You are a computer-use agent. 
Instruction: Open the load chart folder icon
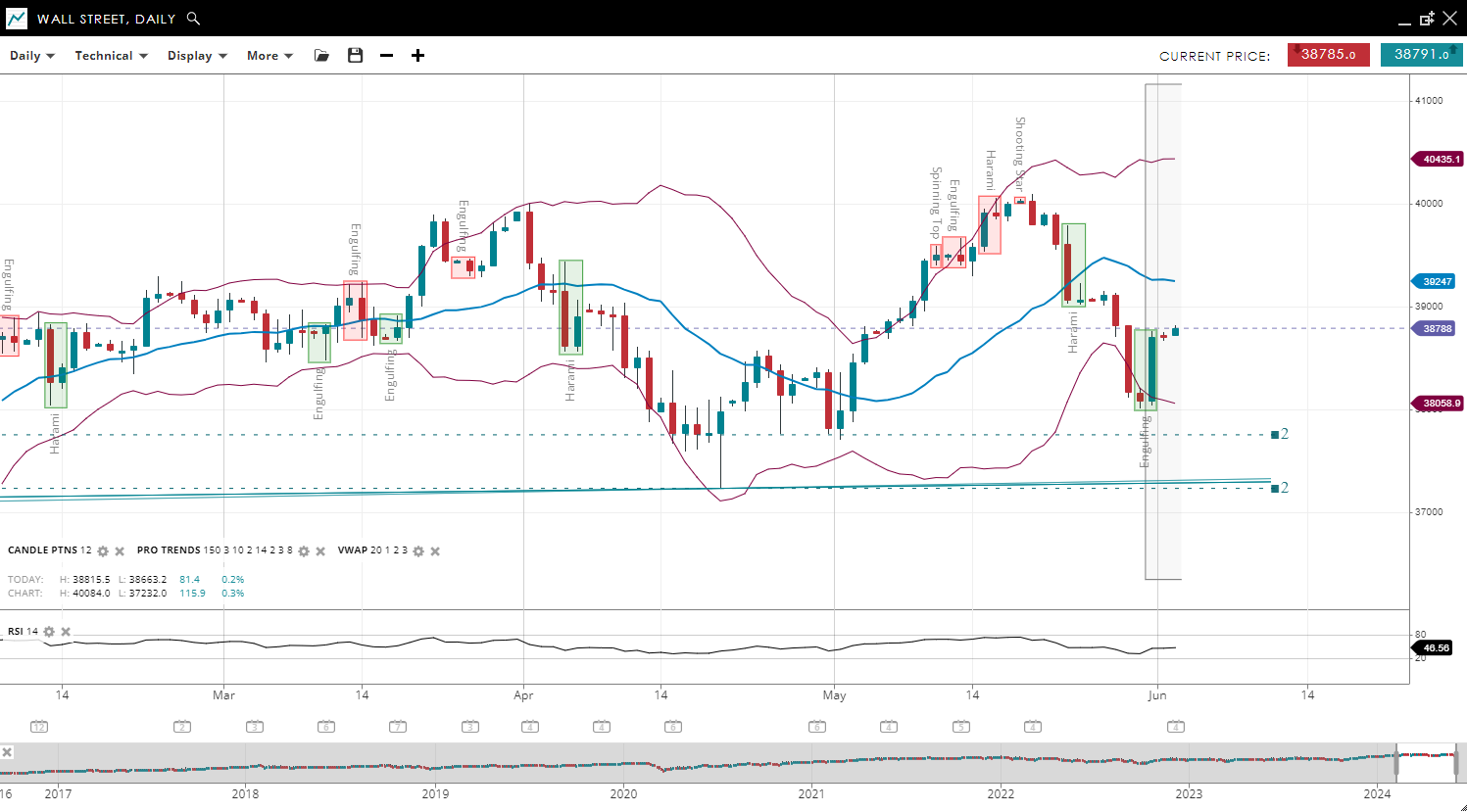pyautogui.click(x=321, y=56)
